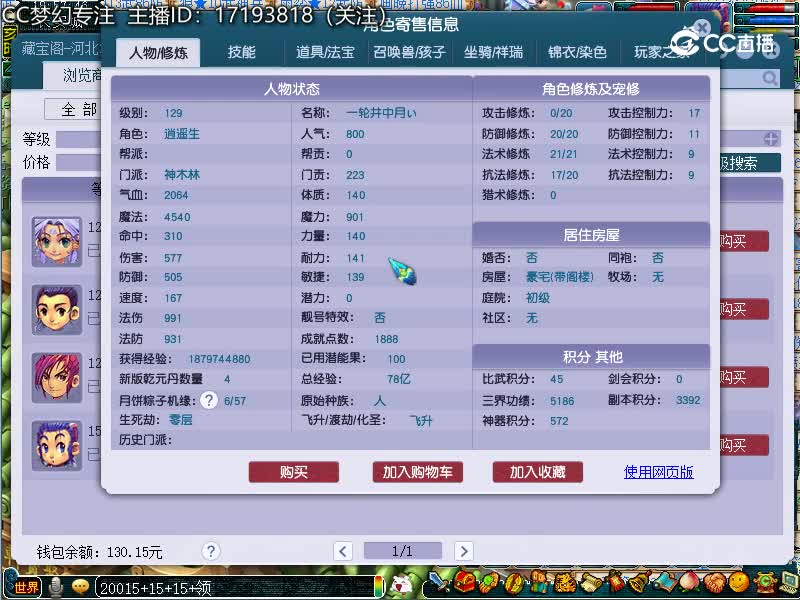Open the 锦衣/染色 tab
This screenshot has height=600, width=800.
pos(578,52)
